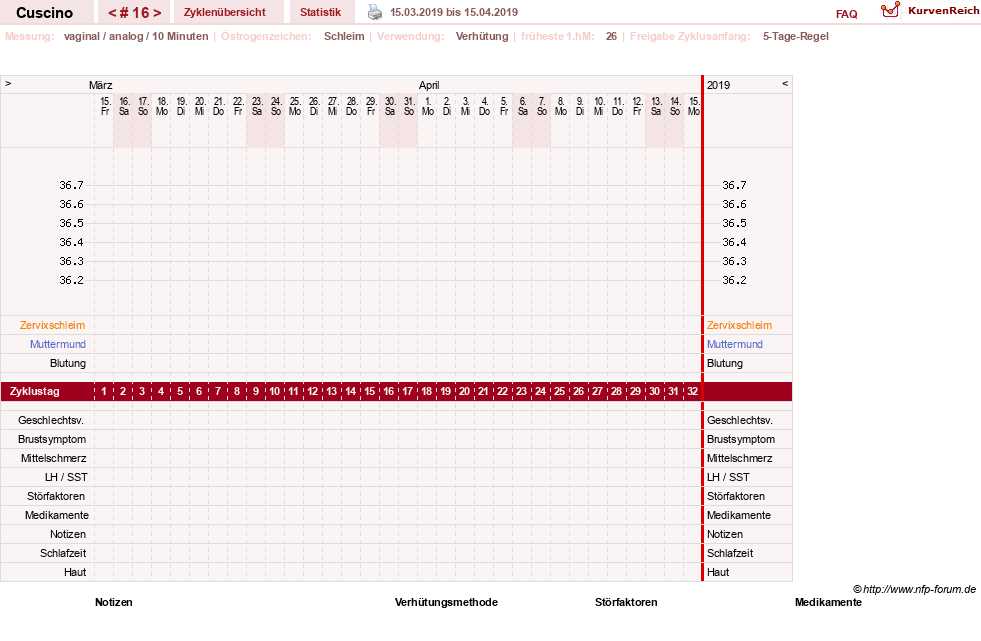Click the 5-Tage-Regel value
Screen dimensions: 981x641
(796, 36)
